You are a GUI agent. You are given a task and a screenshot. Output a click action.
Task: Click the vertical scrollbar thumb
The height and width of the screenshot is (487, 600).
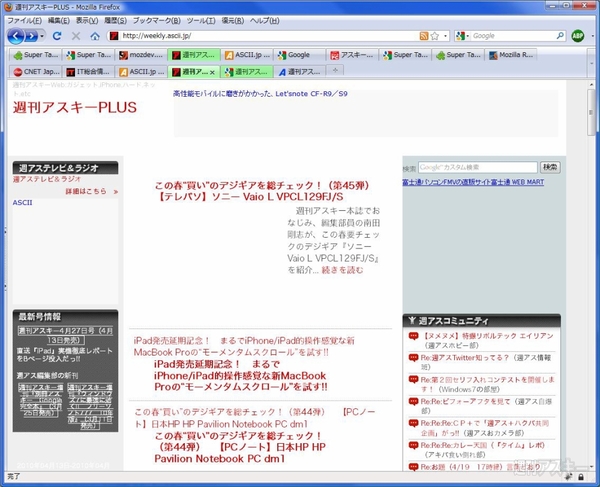(592, 111)
